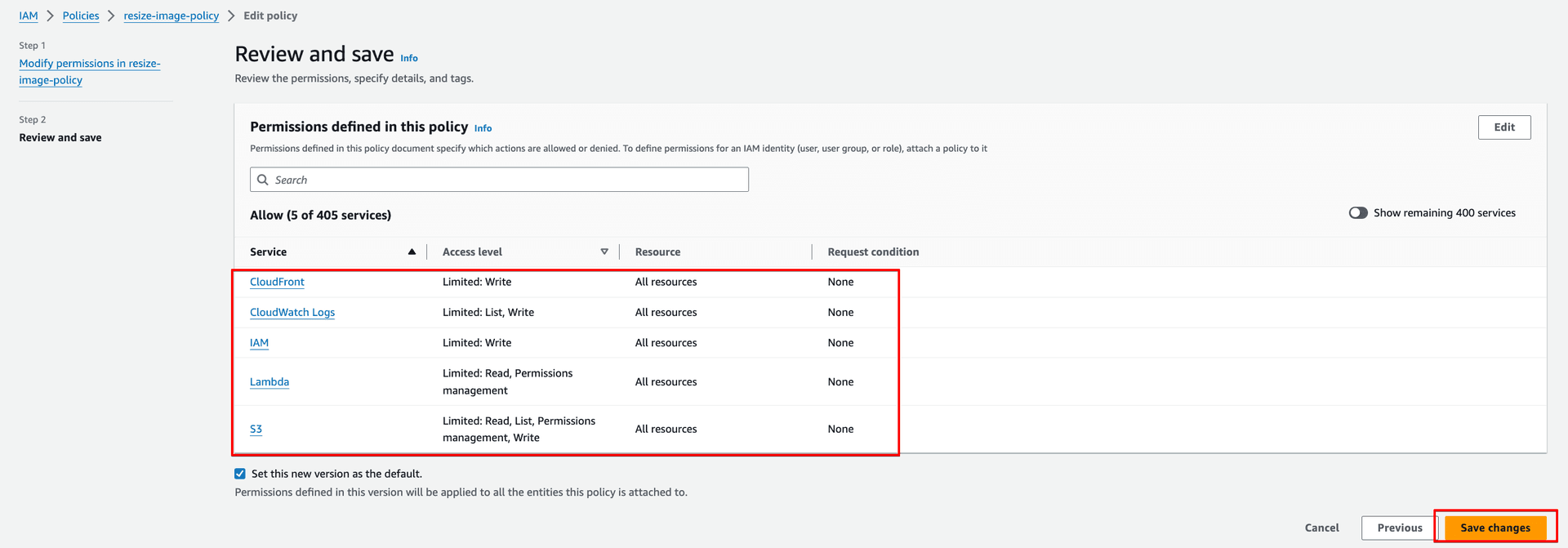Click the Access level filter triangle
Image resolution: width=1568 pixels, height=548 pixels.
pos(604,252)
